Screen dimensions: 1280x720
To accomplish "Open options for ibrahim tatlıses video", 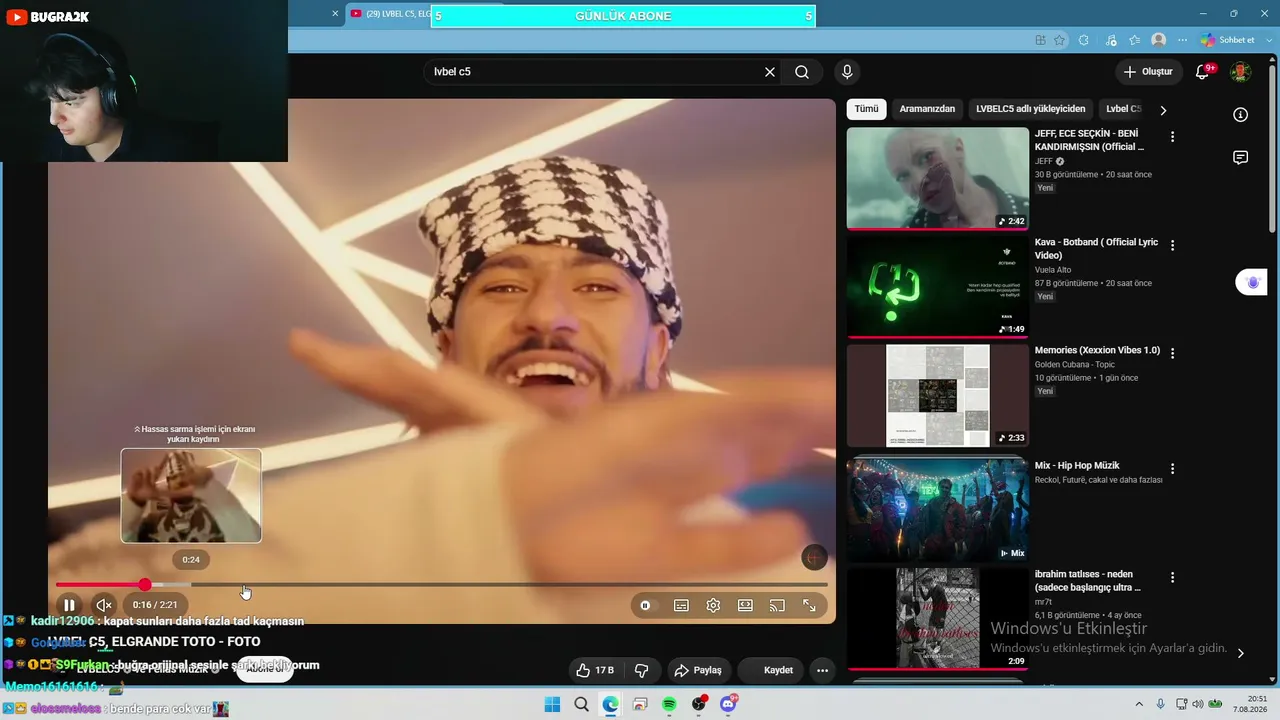I will point(1173,577).
